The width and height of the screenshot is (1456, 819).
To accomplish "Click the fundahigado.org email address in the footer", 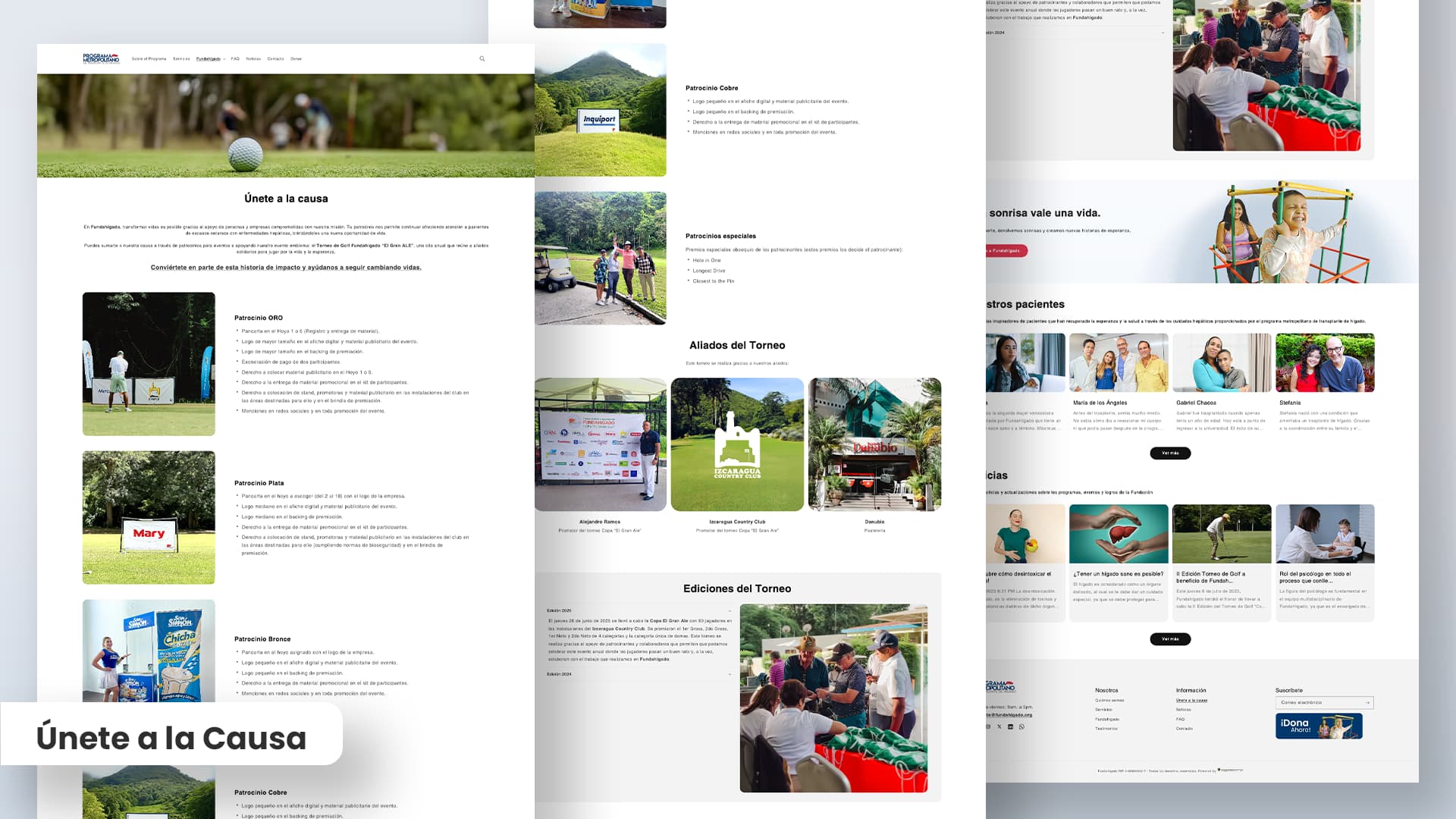I will point(1009,715).
